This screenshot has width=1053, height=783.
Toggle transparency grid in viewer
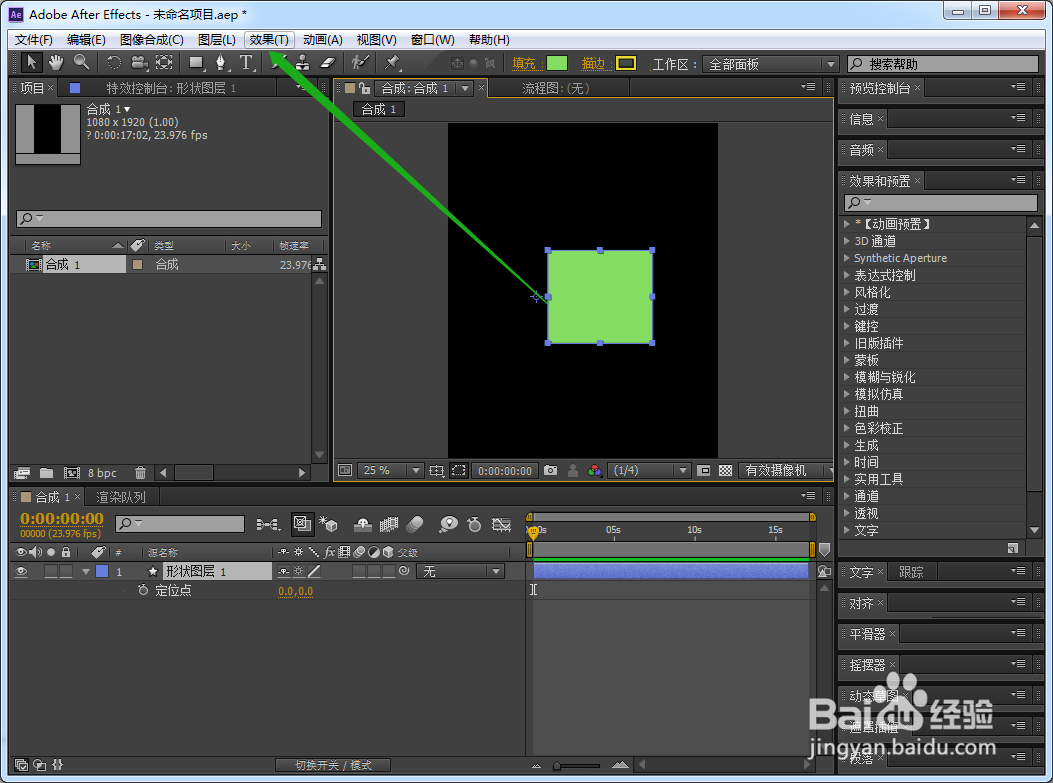coord(725,471)
